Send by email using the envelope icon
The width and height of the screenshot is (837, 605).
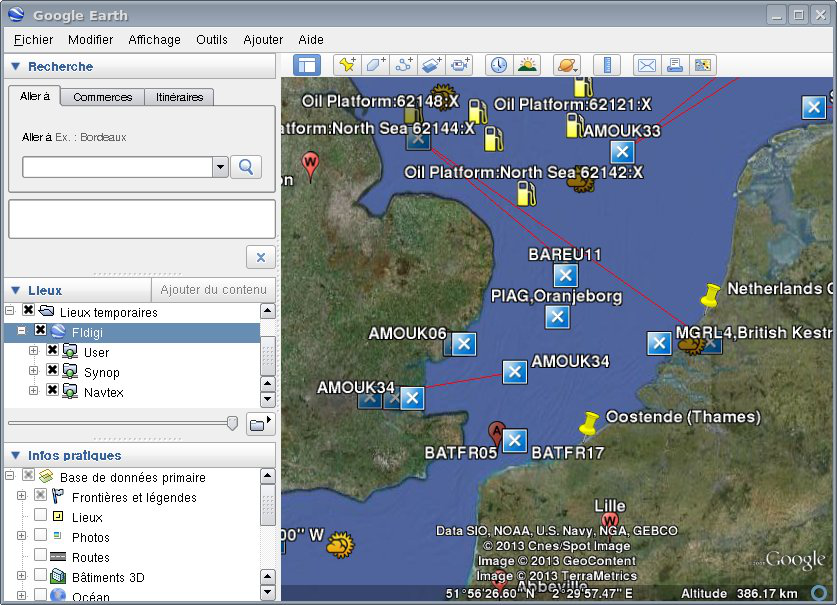[647, 65]
